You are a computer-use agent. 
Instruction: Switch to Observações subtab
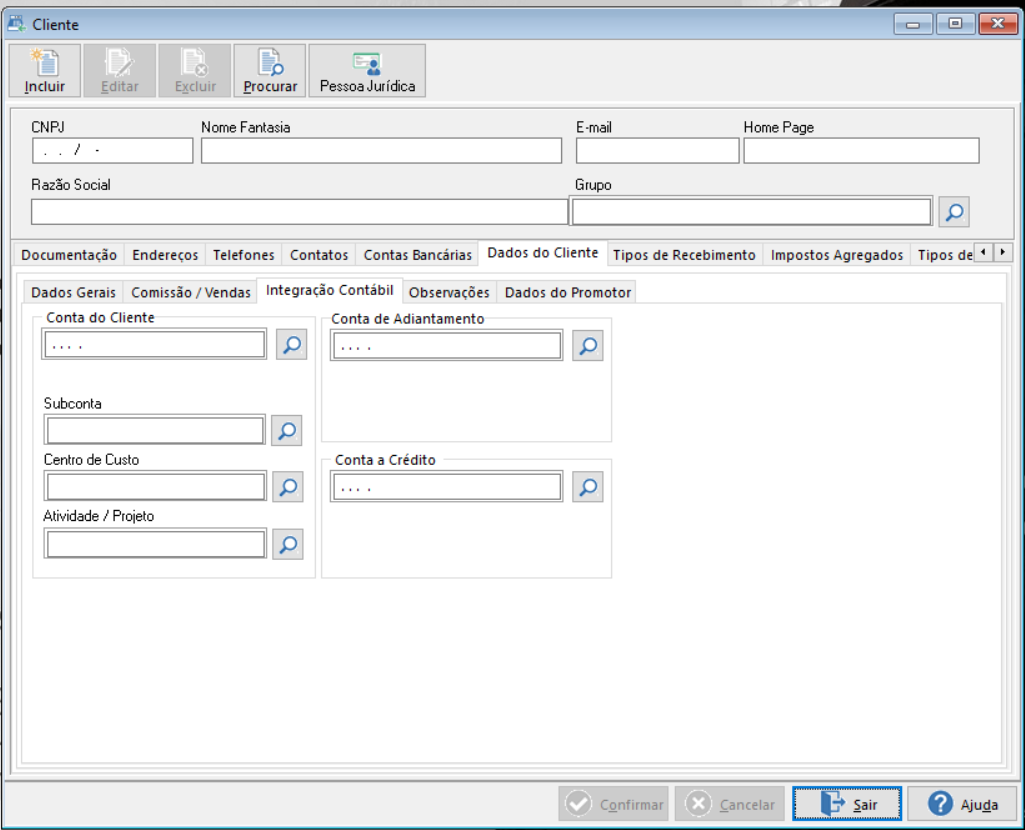coord(449,292)
